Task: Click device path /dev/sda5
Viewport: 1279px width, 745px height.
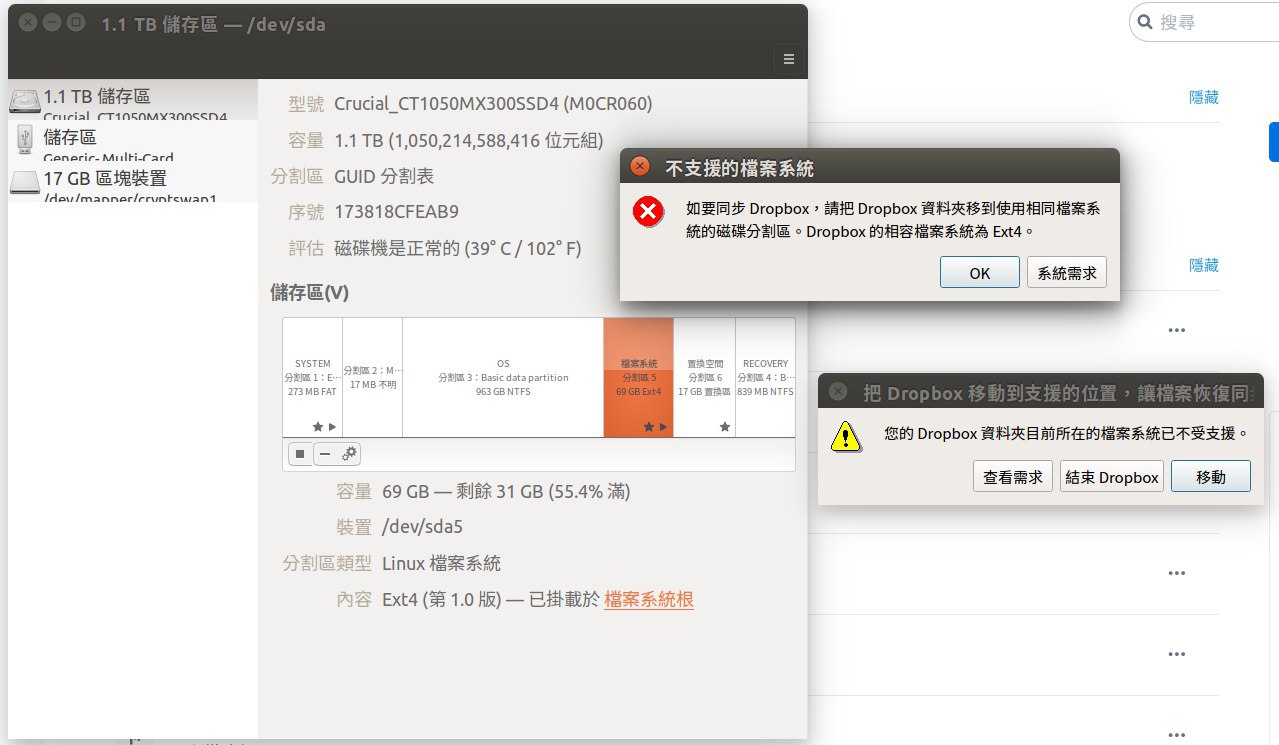Action: 423,527
